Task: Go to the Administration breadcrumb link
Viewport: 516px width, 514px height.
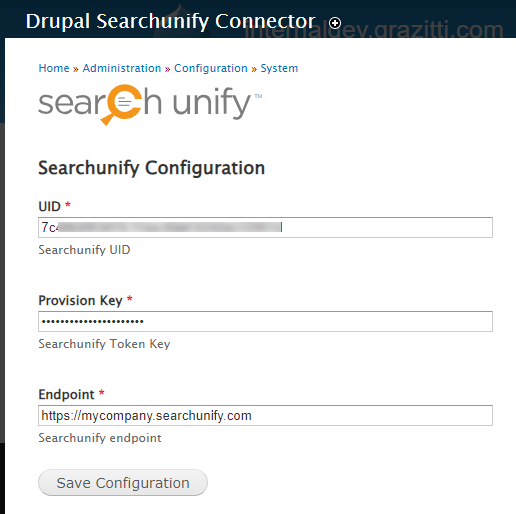Action: point(122,68)
